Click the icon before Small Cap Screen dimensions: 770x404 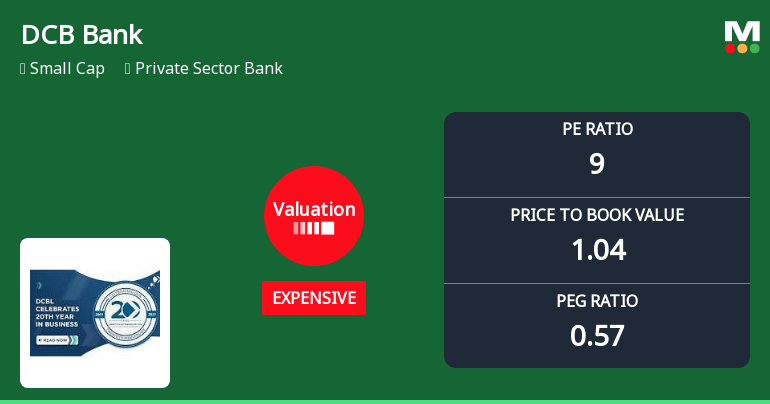22,69
